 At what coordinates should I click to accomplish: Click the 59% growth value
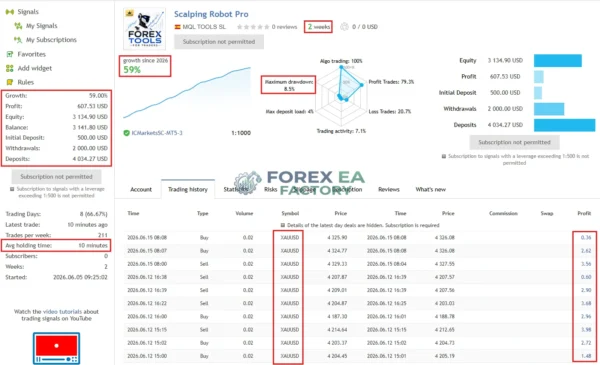(x=132, y=70)
